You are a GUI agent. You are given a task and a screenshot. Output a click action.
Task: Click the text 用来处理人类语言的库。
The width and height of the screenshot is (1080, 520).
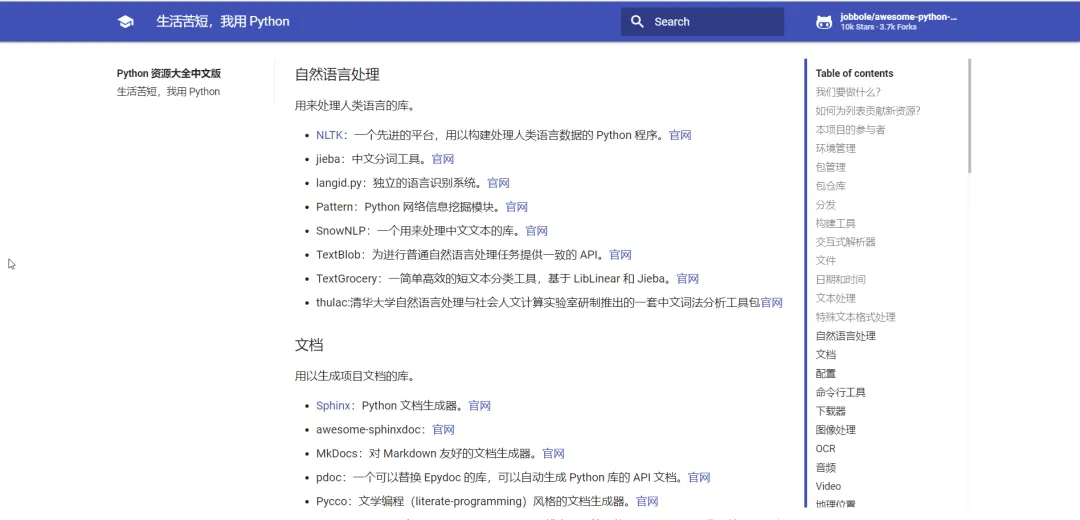pos(354,107)
